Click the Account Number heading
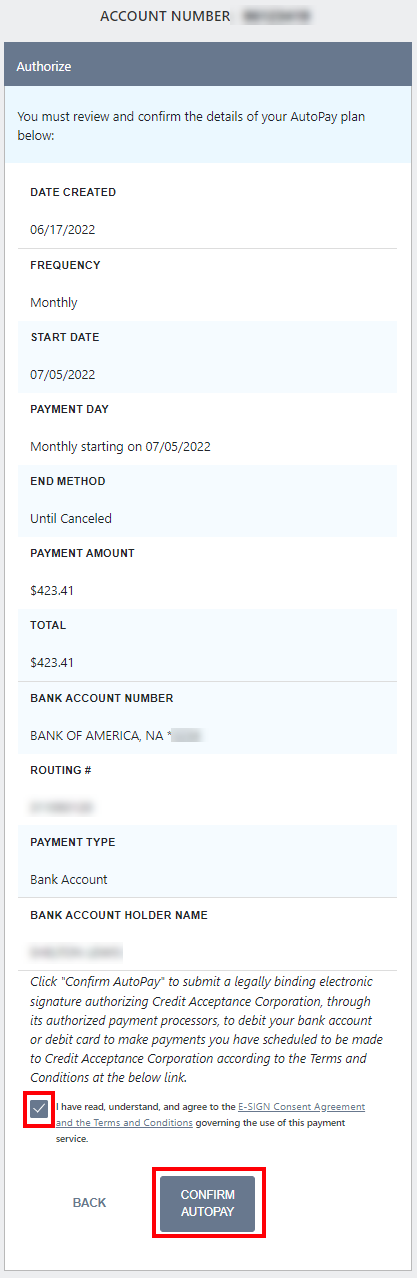Viewport: 417px width, 1278px height. tap(165, 17)
